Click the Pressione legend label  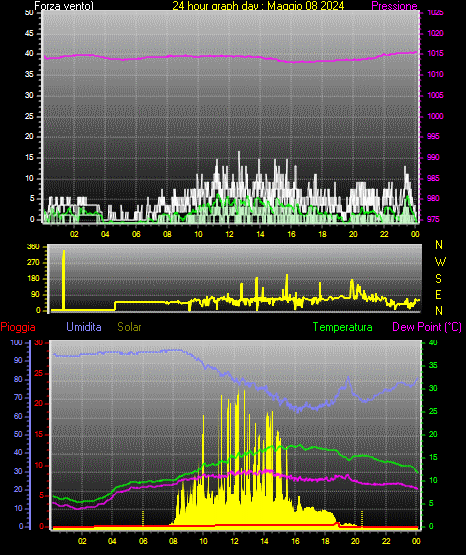pyautogui.click(x=394, y=6)
